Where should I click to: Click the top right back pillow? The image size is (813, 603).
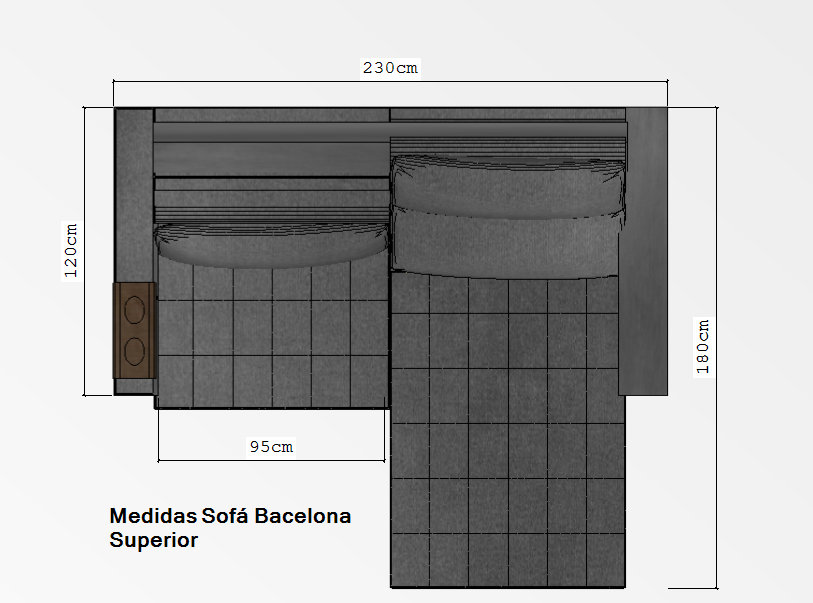click(508, 183)
